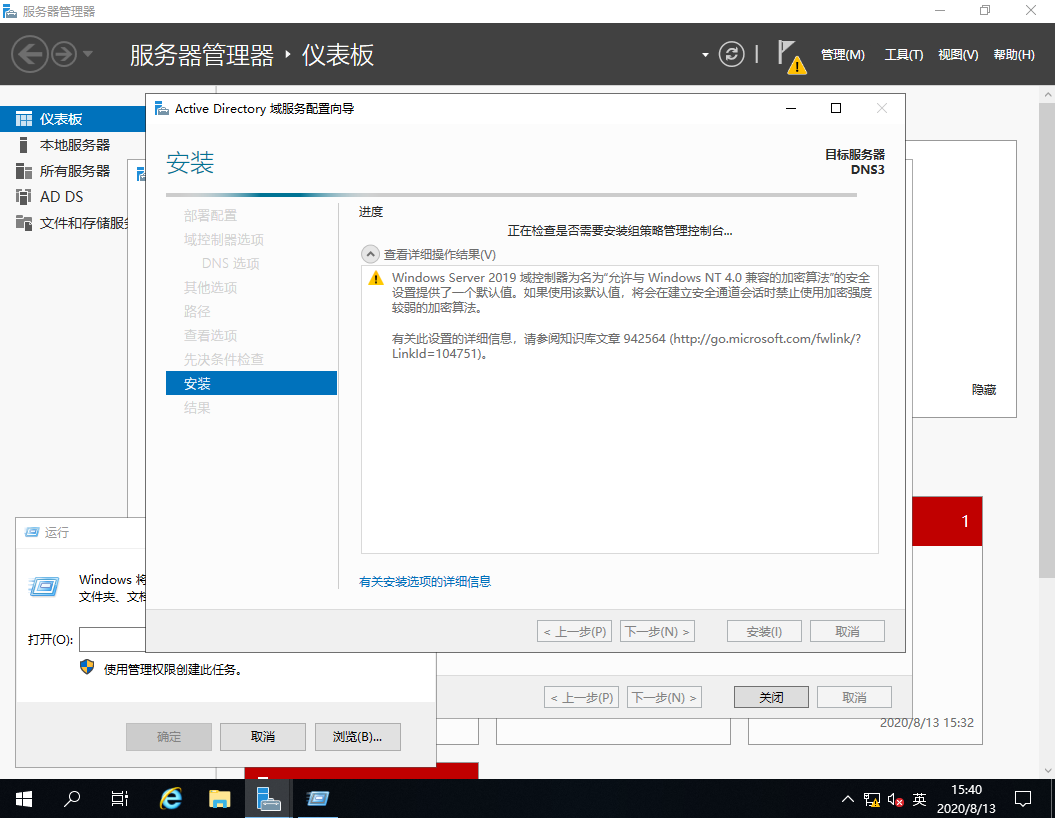The height and width of the screenshot is (818, 1055).
Task: Switch to Run dialog taskbar icon
Action: click(318, 798)
